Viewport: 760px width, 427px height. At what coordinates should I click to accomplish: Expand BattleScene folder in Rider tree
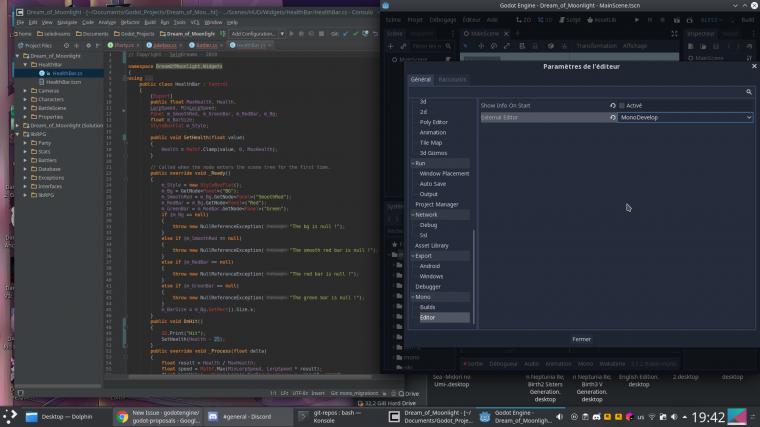pos(26,109)
